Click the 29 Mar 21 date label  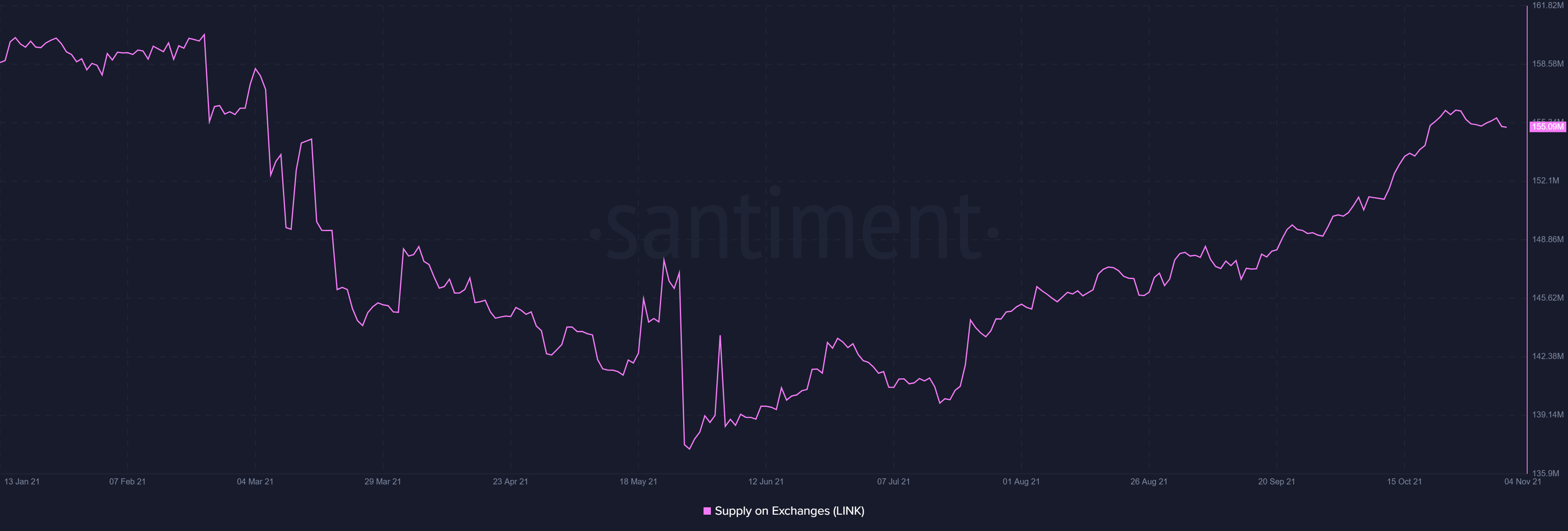tap(382, 482)
